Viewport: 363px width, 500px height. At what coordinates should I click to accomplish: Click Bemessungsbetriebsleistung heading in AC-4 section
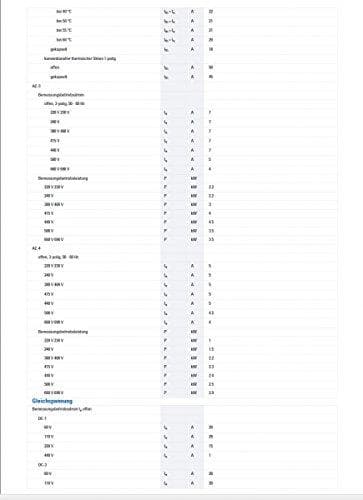coord(63,332)
